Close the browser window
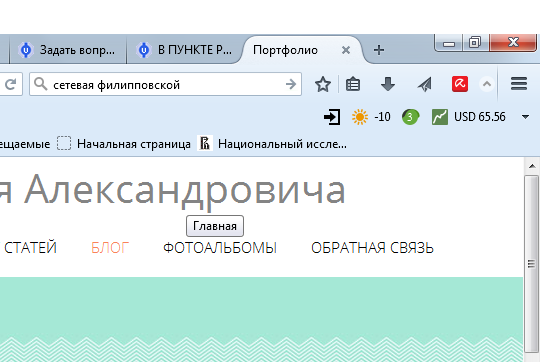This screenshot has height=362, width=540. coord(513,42)
